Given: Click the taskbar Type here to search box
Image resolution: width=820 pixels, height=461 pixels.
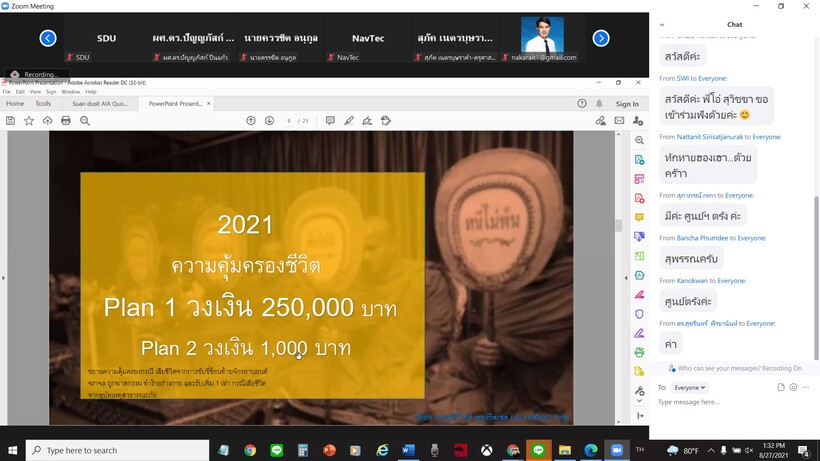Looking at the screenshot, I should point(117,450).
